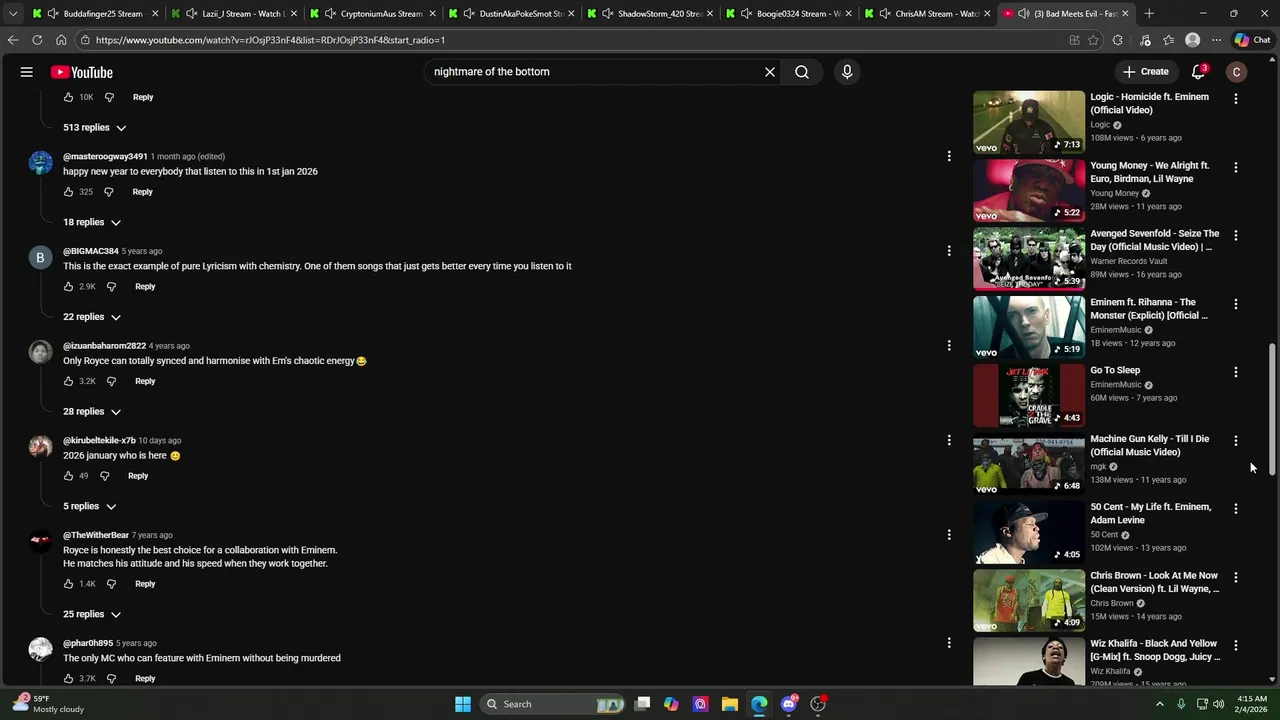Open the Copilot Chat button

1252,40
